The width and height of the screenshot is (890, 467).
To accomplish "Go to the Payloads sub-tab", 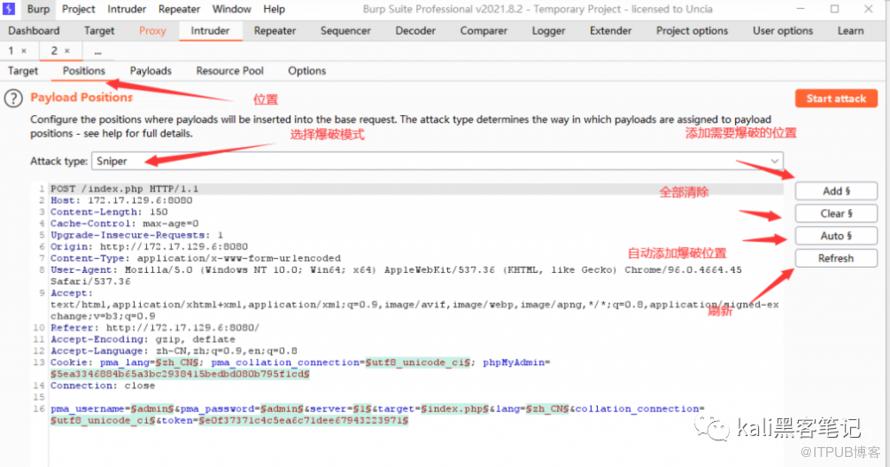I will pyautogui.click(x=151, y=71).
